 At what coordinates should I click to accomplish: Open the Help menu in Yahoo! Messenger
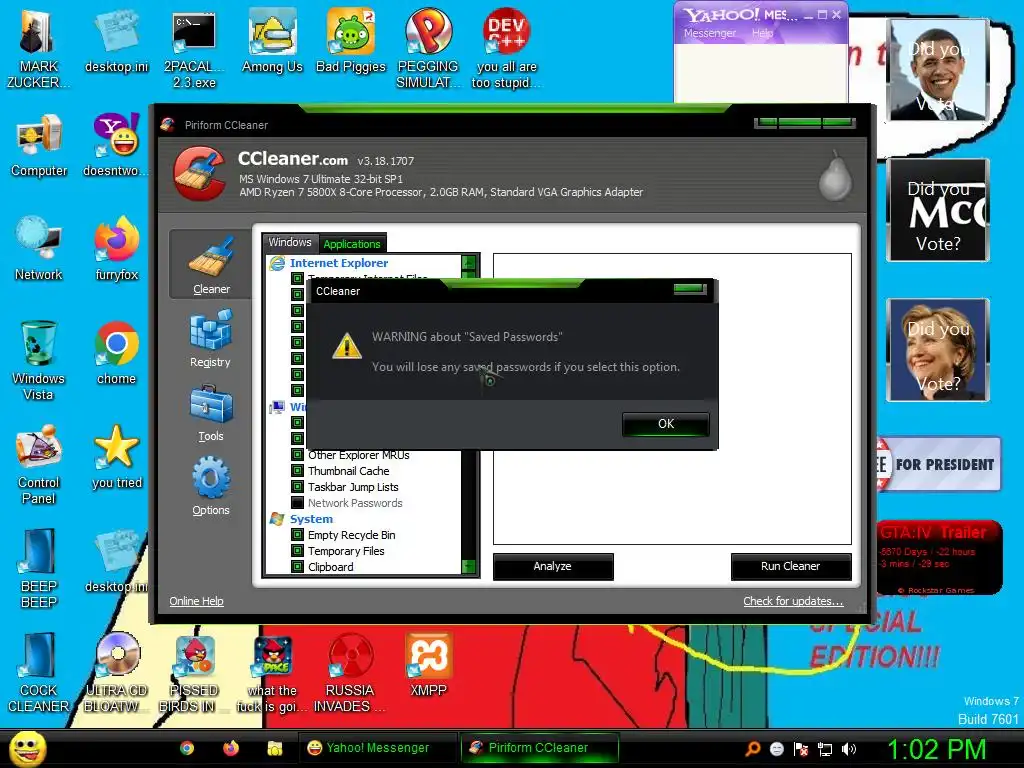762,33
